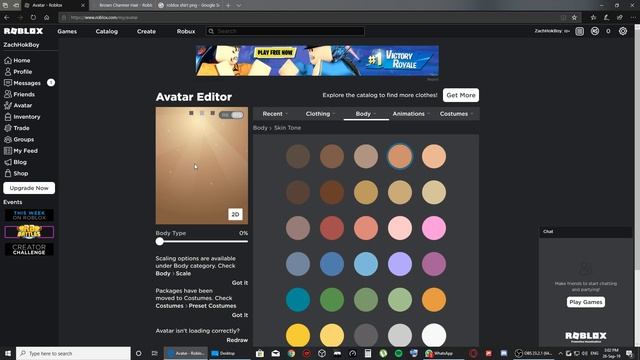The width and height of the screenshot is (640, 360).
Task: Open the notifications icon in the Roblox header
Action: pyautogui.click(x=579, y=31)
